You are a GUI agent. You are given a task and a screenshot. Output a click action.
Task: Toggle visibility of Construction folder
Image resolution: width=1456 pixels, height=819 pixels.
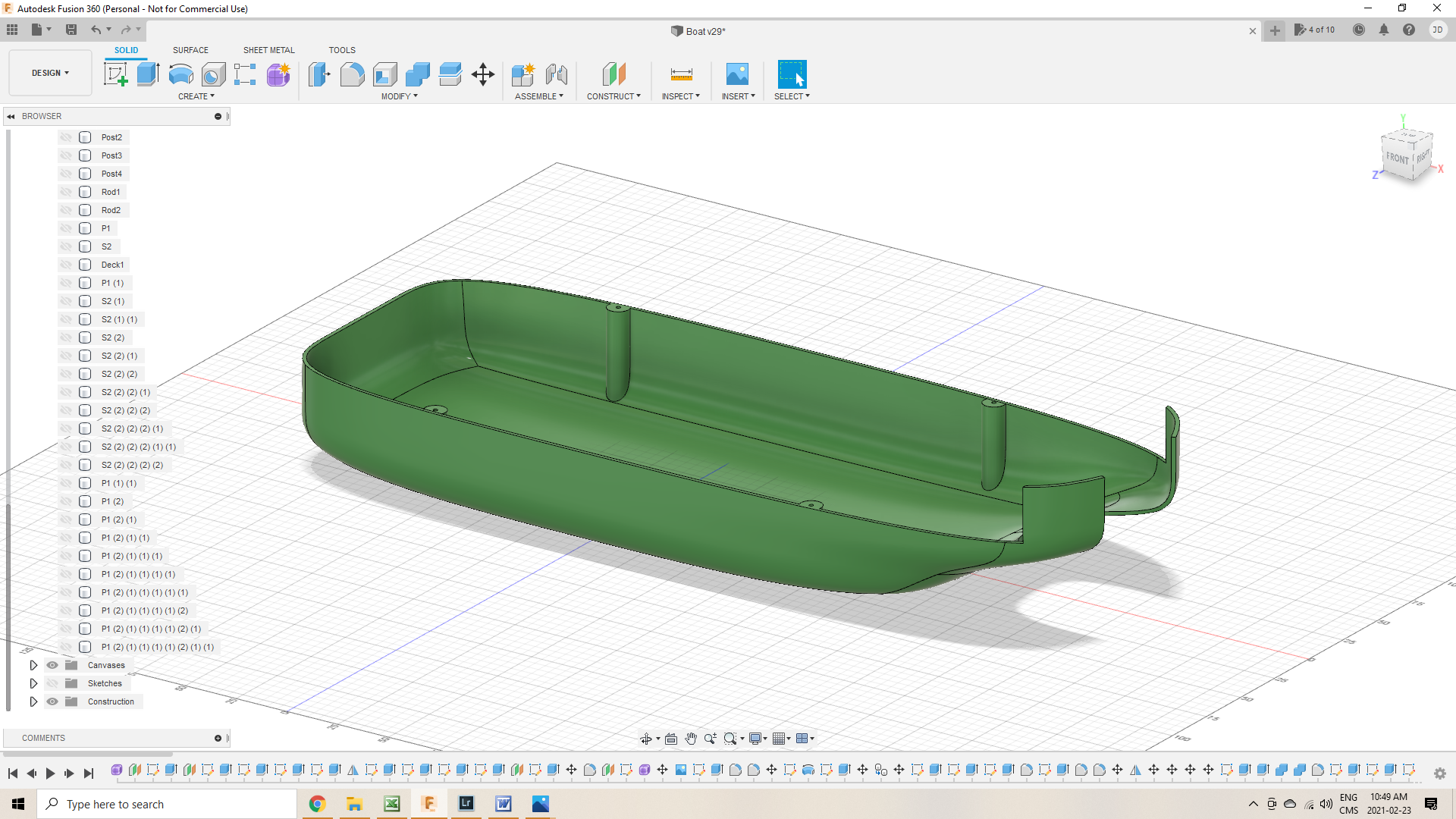(x=52, y=701)
